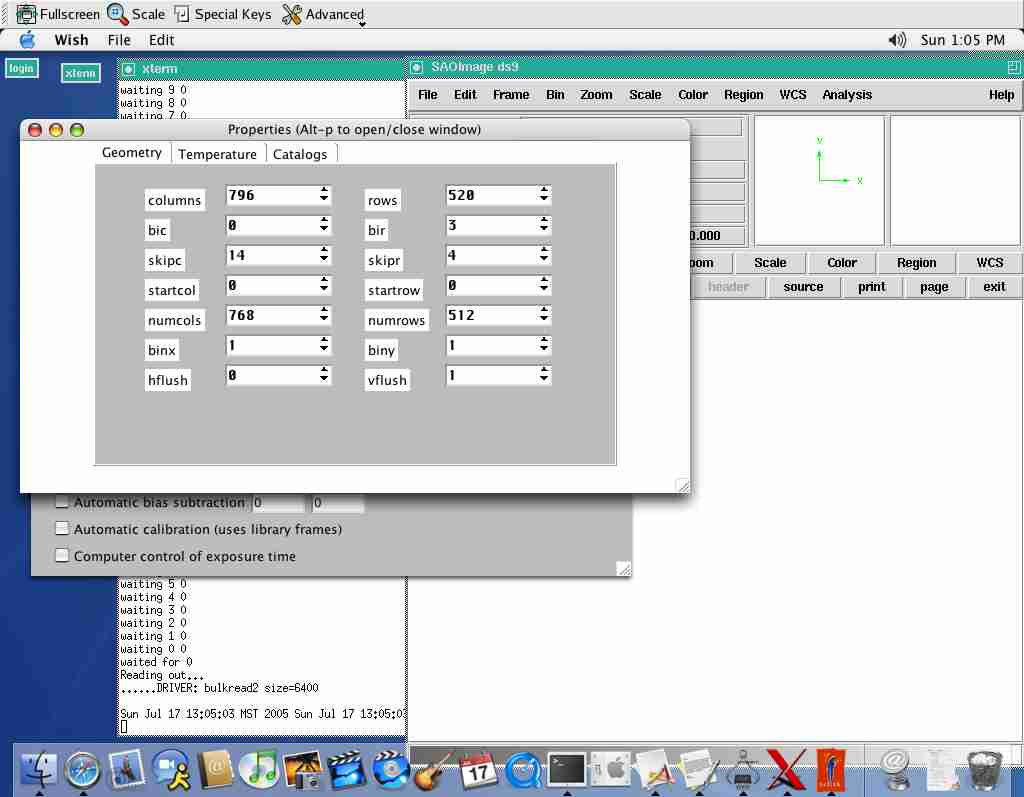The image size is (1024, 797).
Task: Enable Computer control of exposure time
Action: point(62,555)
